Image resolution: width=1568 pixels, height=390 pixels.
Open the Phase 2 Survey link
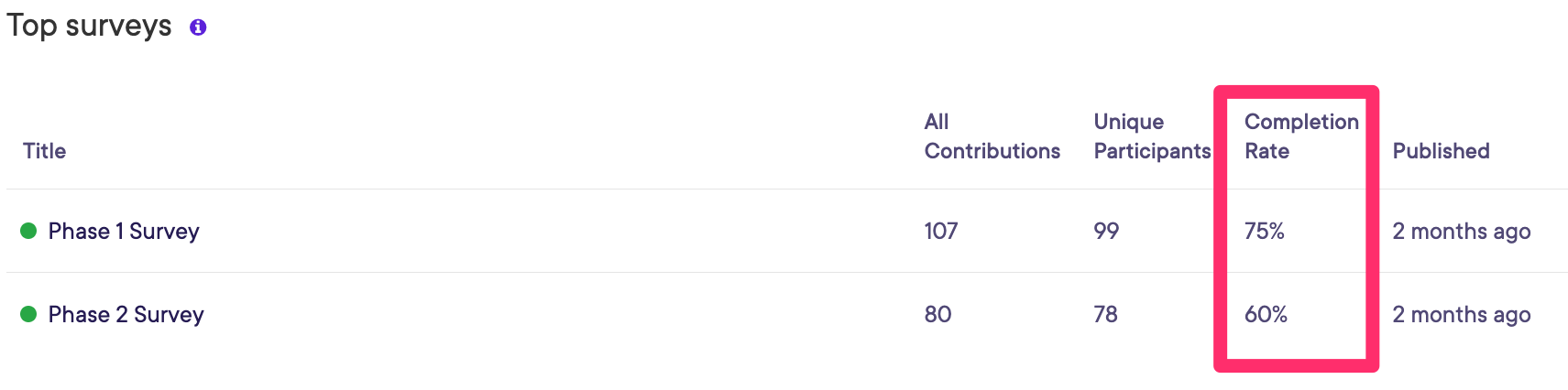[x=126, y=314]
